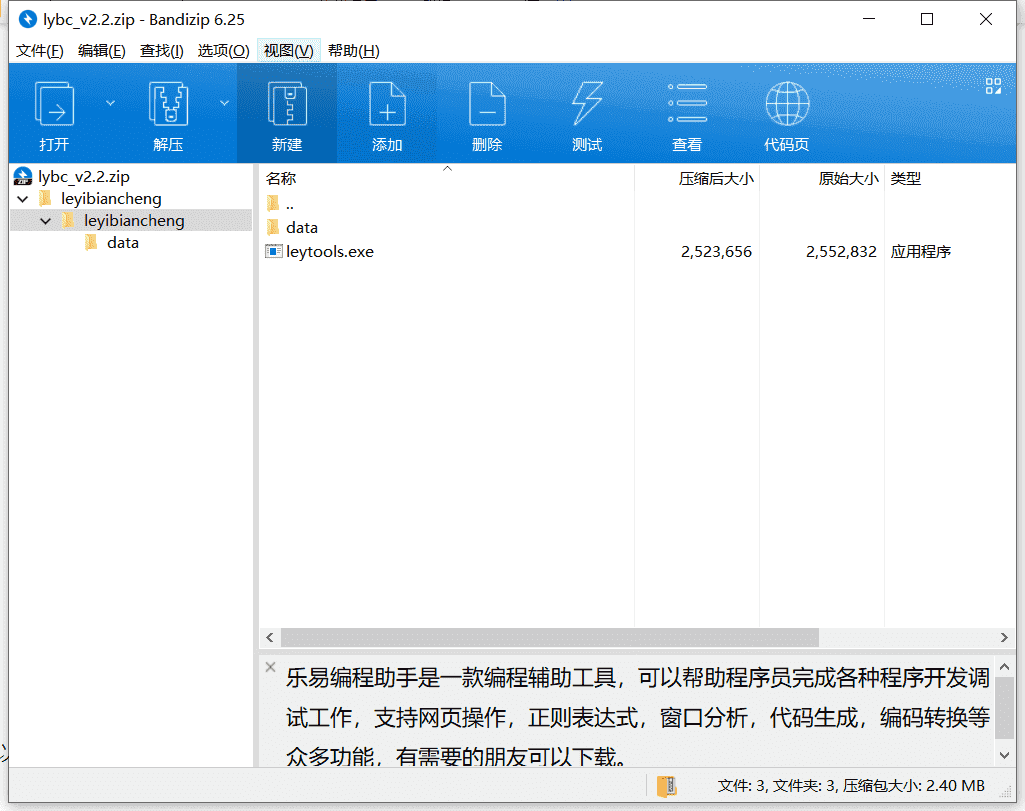Collapse the top-level leyibiancheng tree node
The height and width of the screenshot is (811, 1025).
[23, 199]
